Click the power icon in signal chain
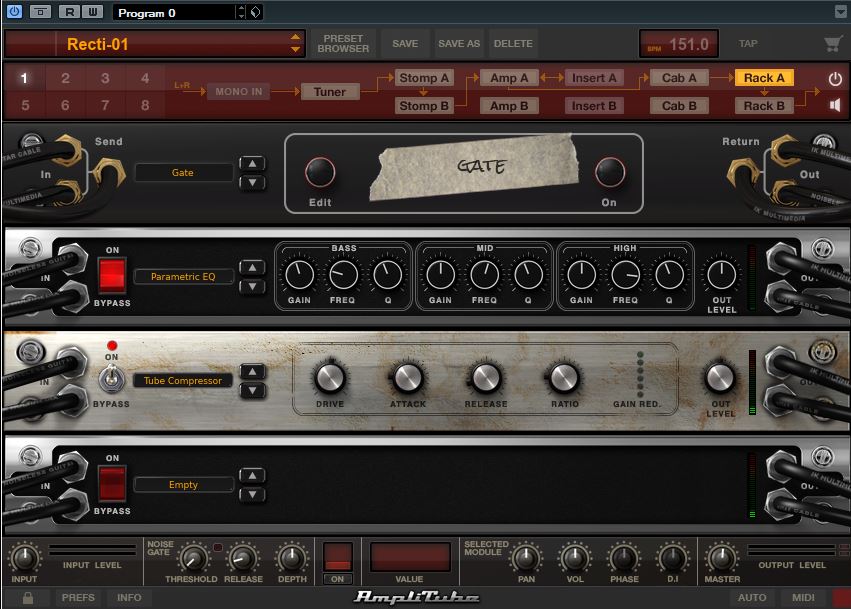 (835, 78)
